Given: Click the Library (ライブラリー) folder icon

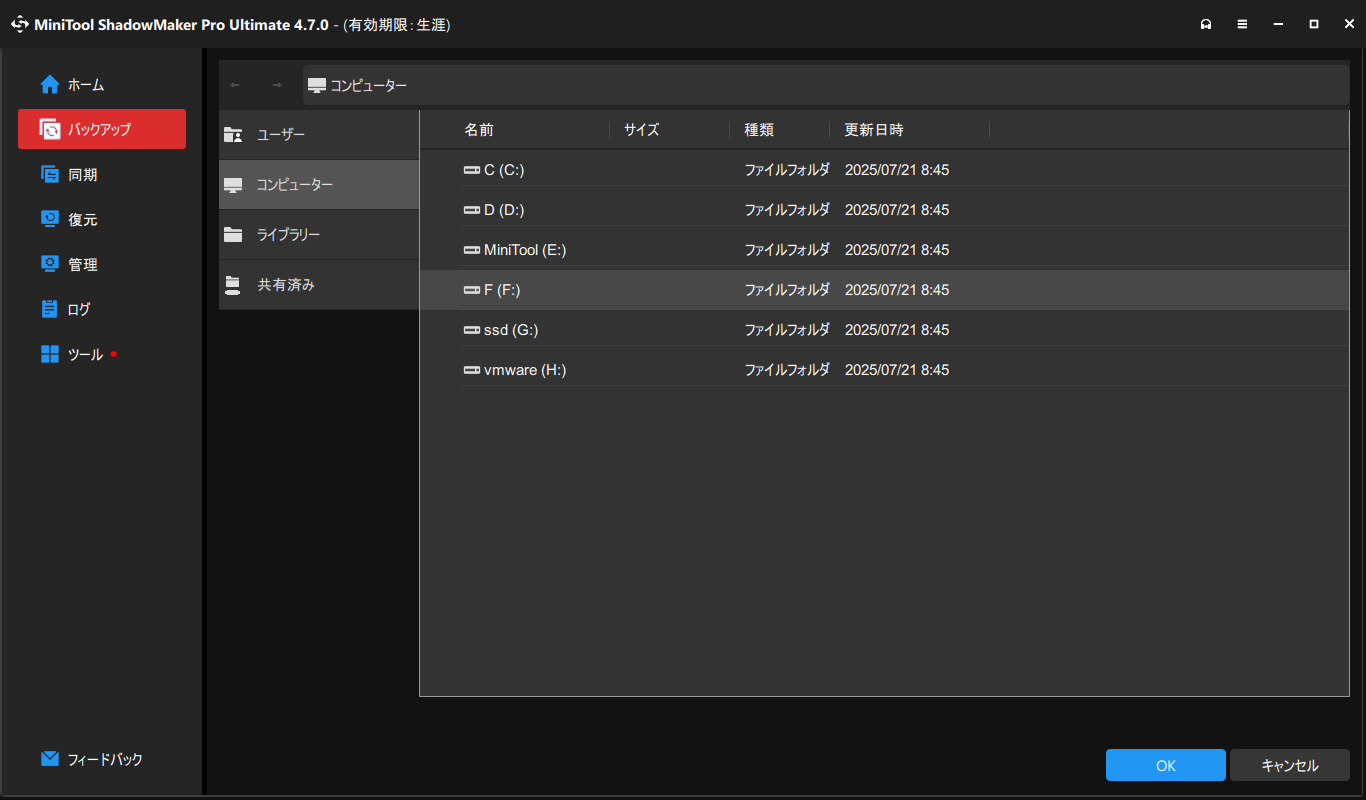Looking at the screenshot, I should (233, 235).
